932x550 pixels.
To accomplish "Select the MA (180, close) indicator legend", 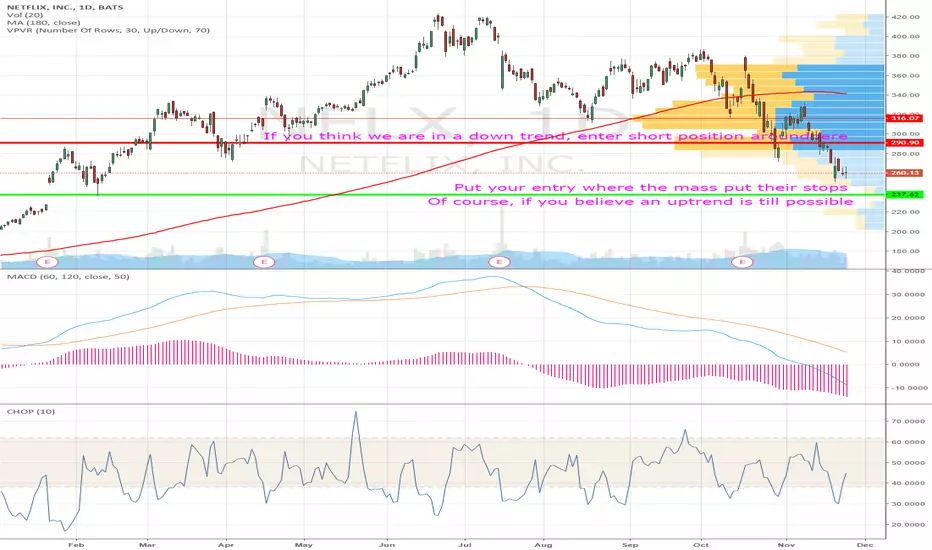I will point(43,23).
